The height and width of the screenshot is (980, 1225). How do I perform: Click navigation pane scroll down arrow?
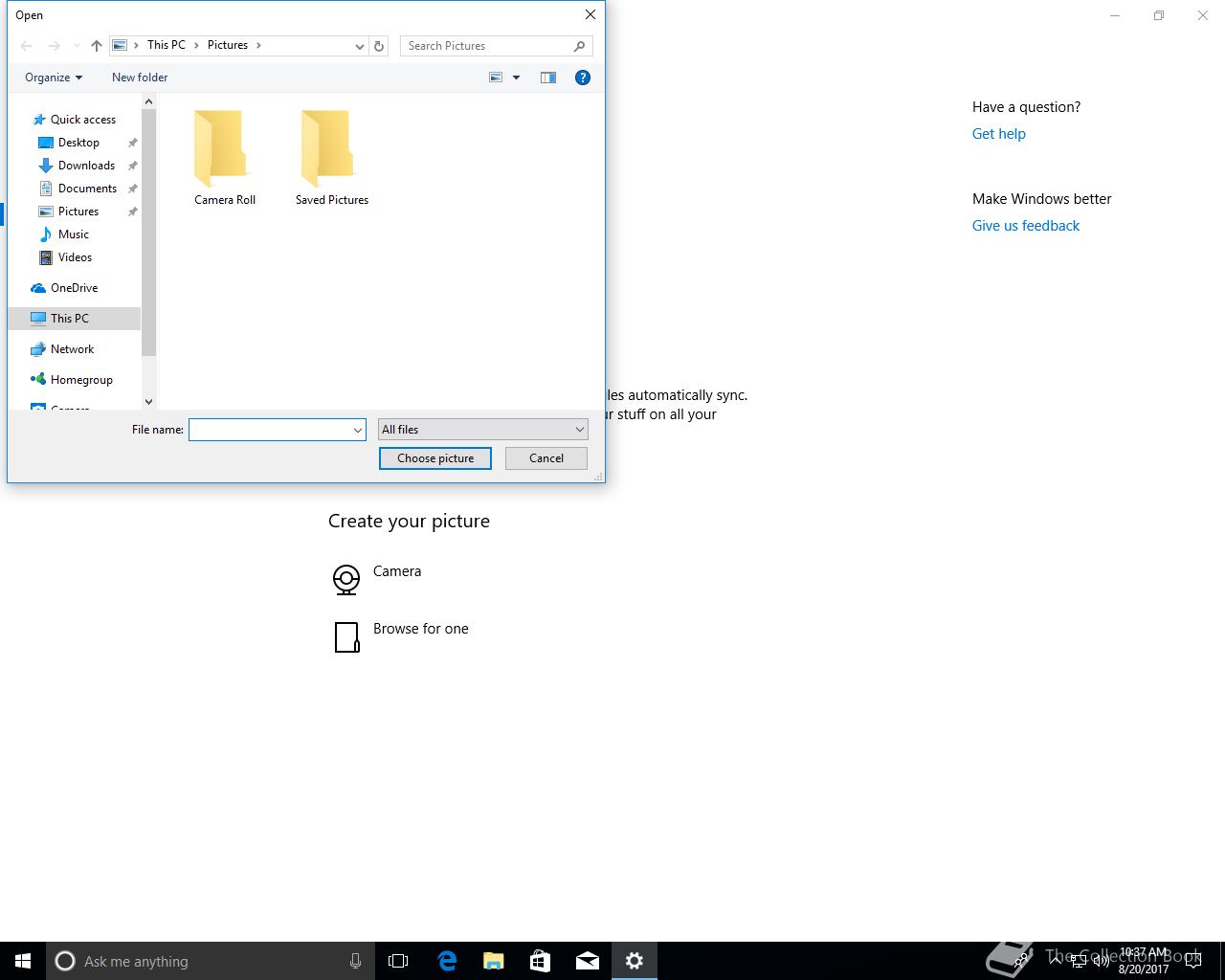click(x=148, y=402)
